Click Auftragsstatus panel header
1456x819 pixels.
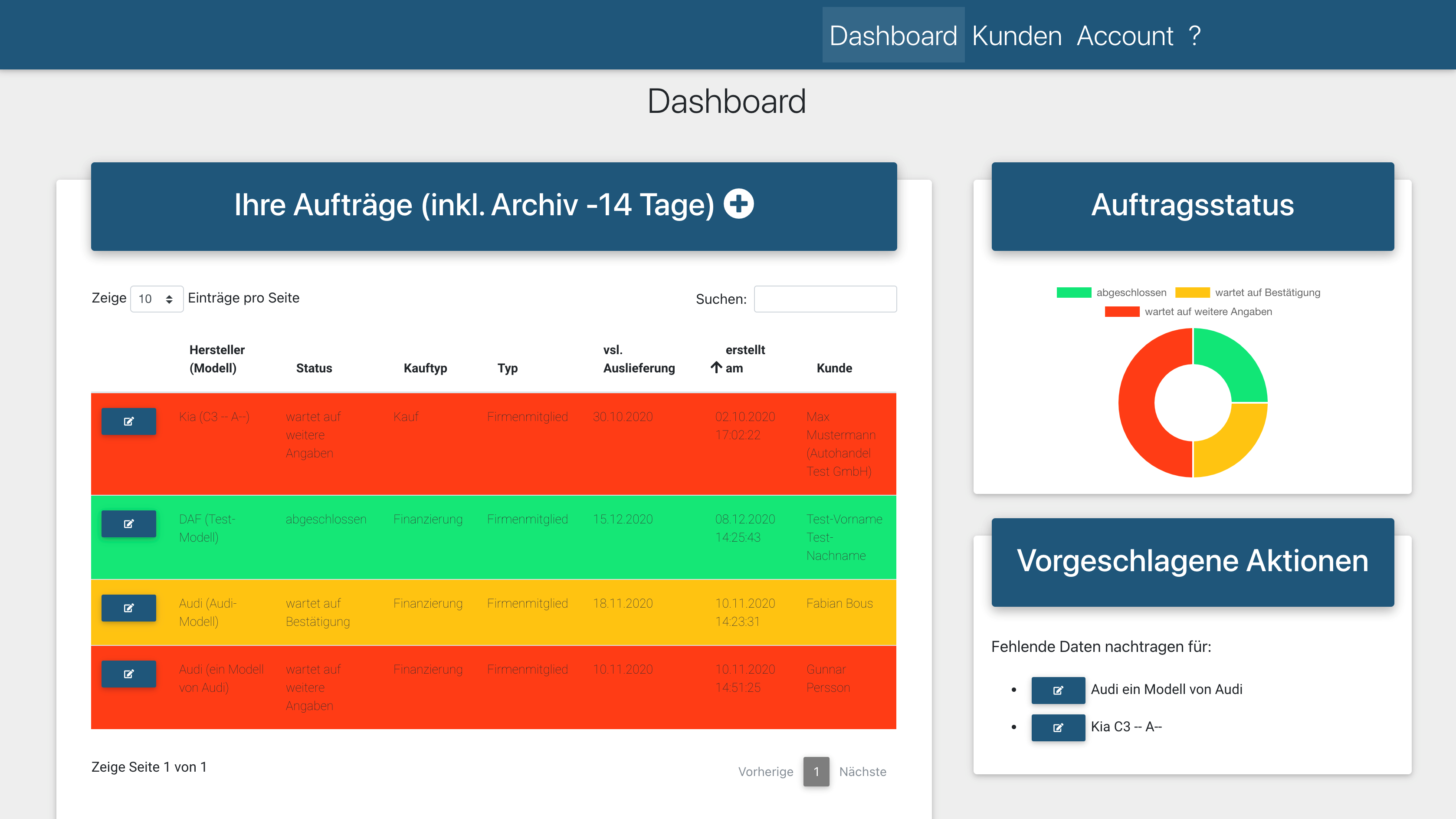click(x=1192, y=206)
